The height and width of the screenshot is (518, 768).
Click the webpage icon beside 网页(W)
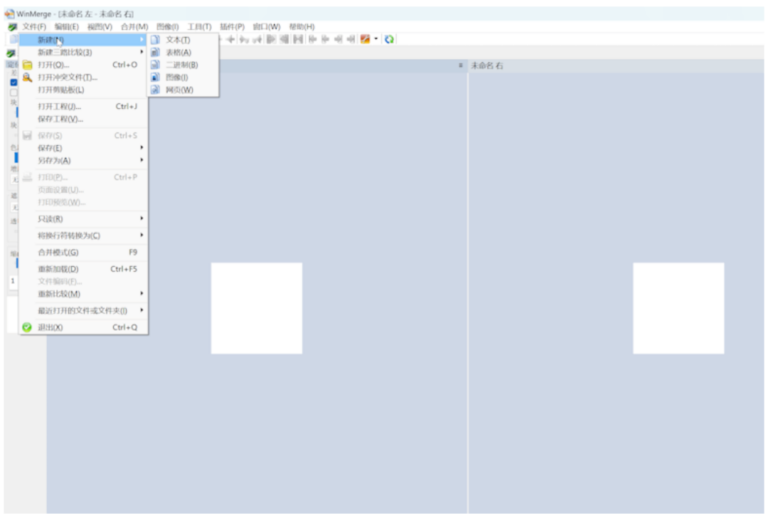coord(155,90)
